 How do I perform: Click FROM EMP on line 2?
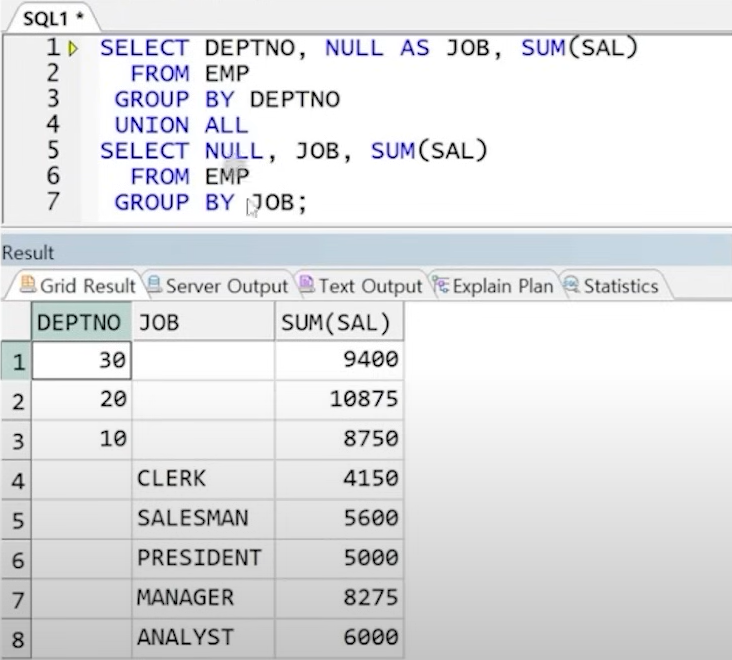[190, 74]
